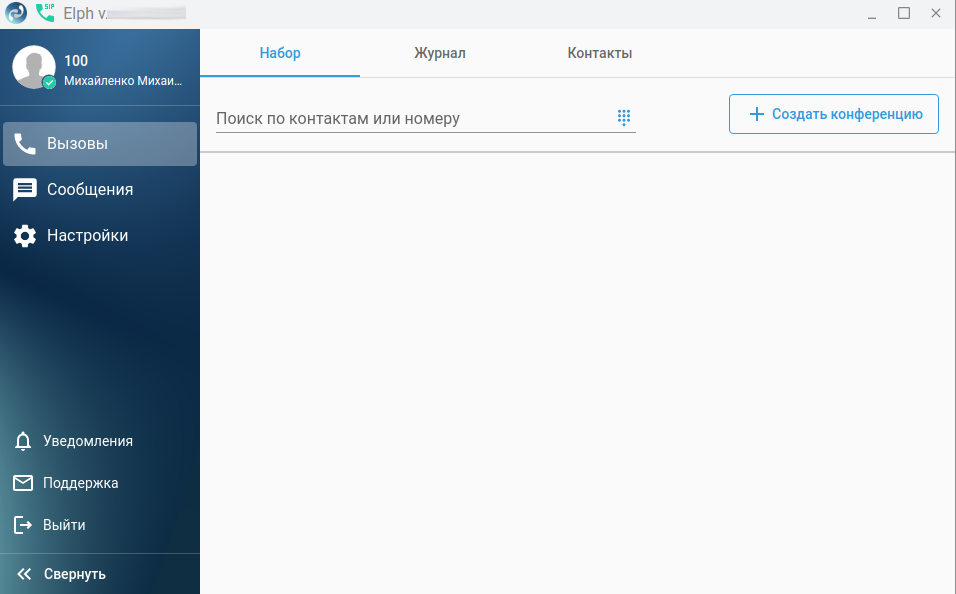Focus the contact or number search field
The height and width of the screenshot is (594, 956).
pyautogui.click(x=415, y=118)
